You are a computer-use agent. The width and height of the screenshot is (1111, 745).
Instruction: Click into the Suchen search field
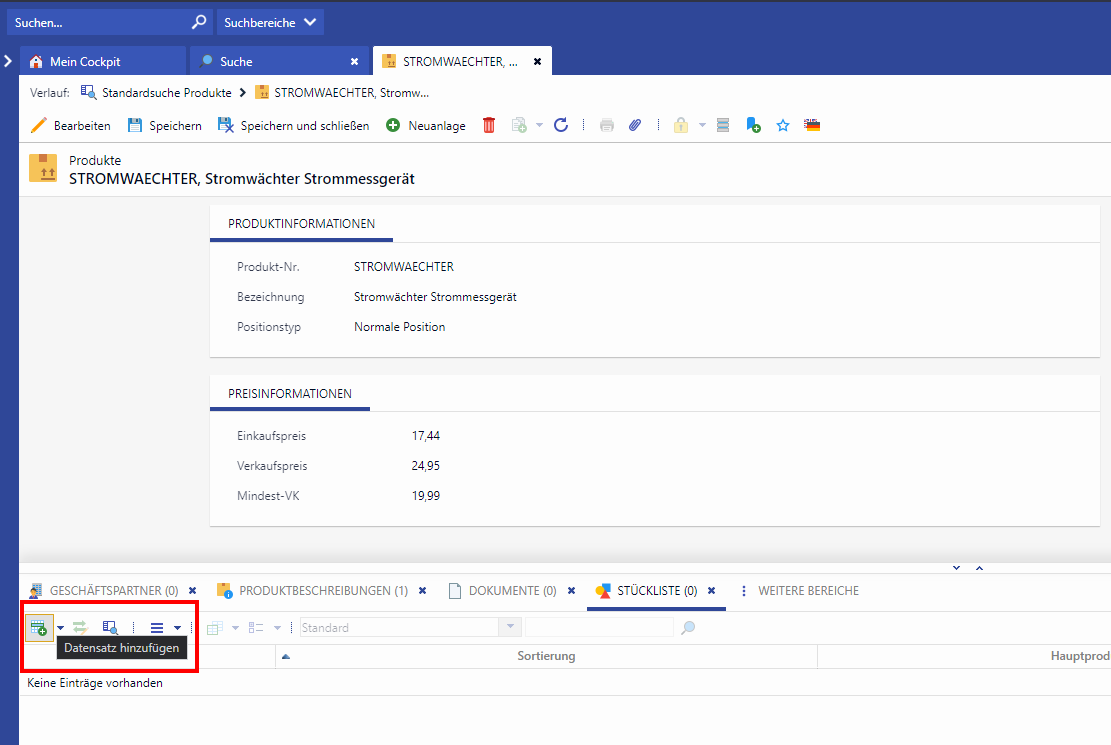(x=98, y=21)
